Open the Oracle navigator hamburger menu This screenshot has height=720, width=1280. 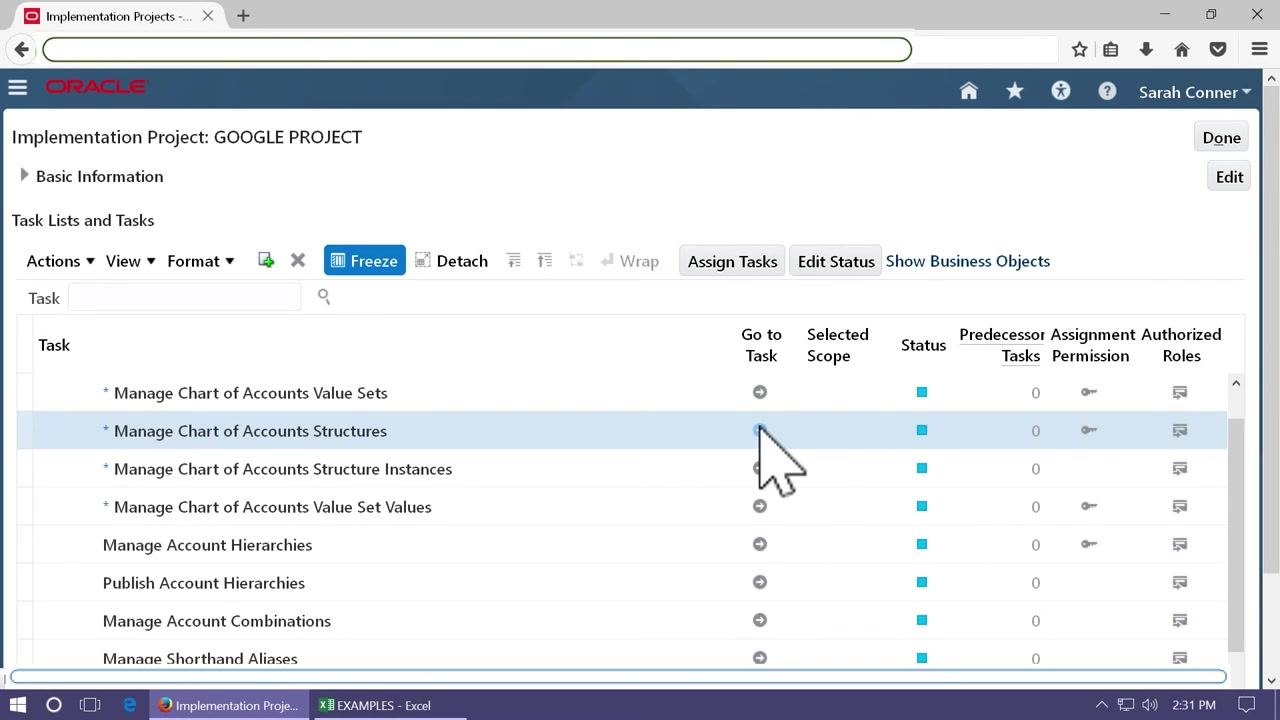pyautogui.click(x=17, y=88)
